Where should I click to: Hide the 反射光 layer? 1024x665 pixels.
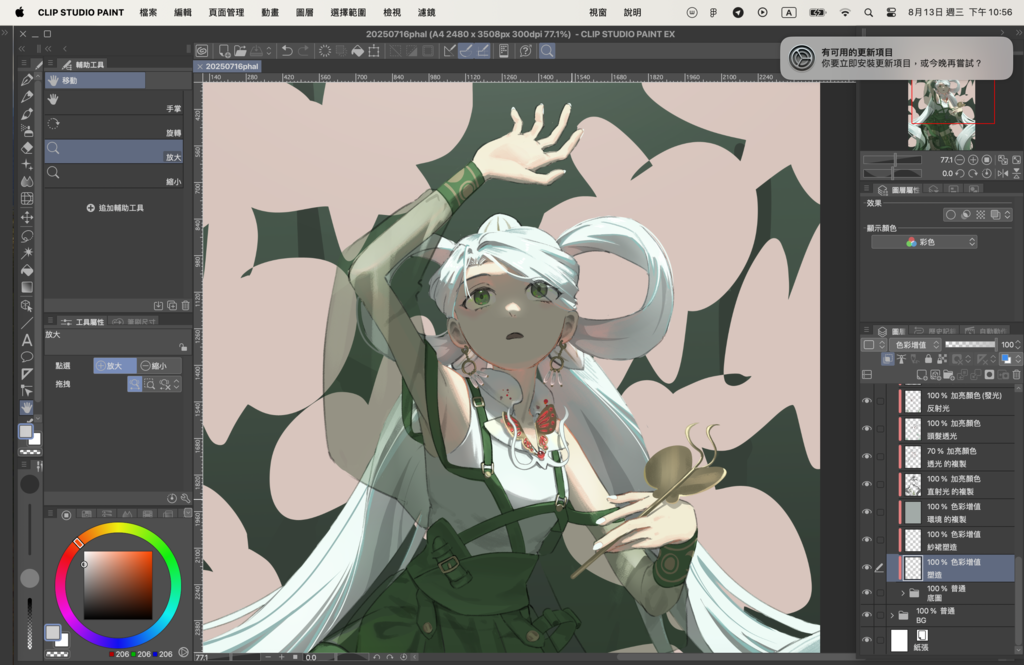[867, 401]
